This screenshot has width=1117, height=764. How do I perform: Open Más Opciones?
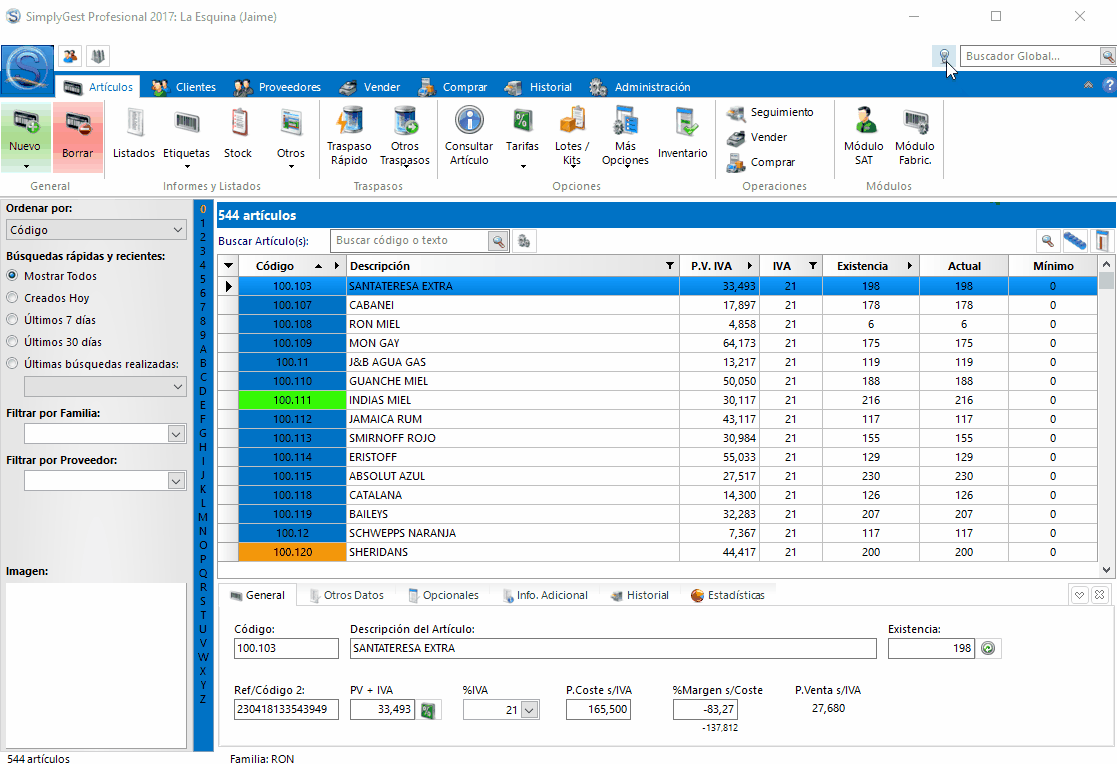click(625, 136)
